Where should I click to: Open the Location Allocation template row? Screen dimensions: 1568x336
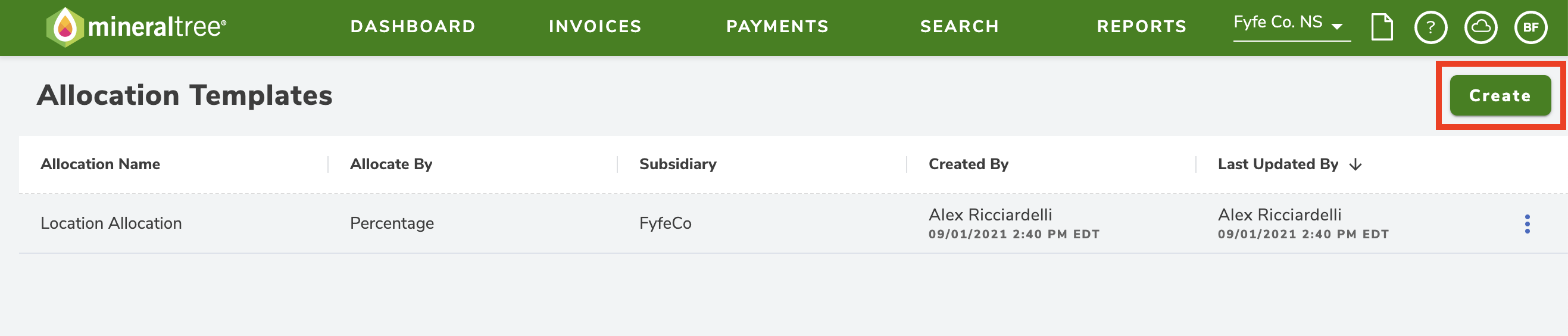[x=793, y=224]
